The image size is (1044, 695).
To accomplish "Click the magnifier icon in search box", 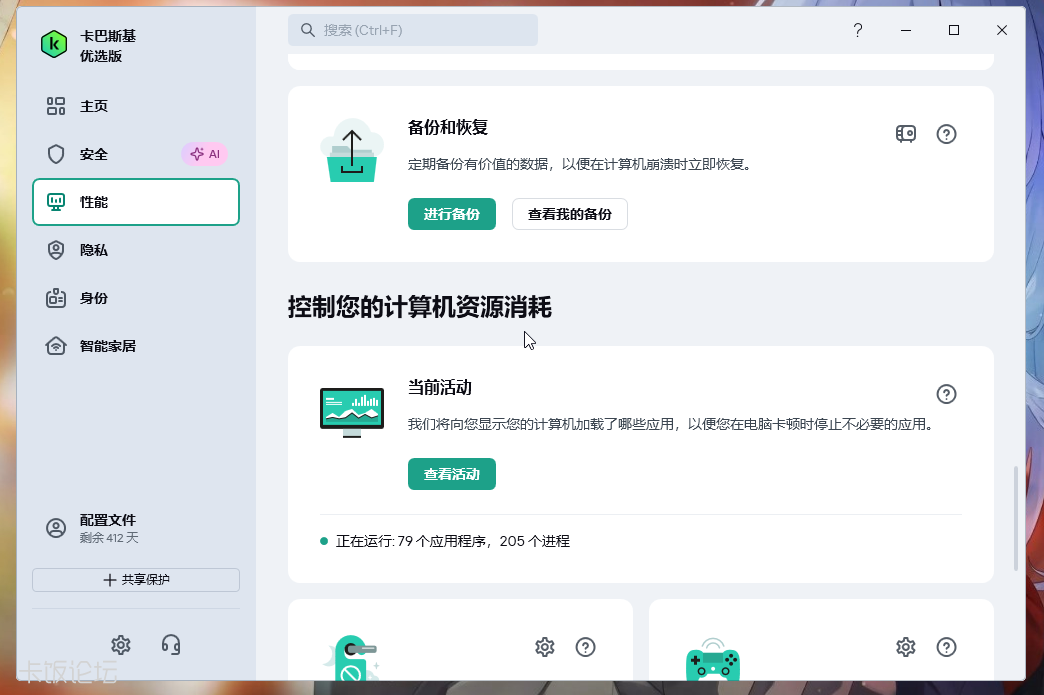I will coord(307,30).
